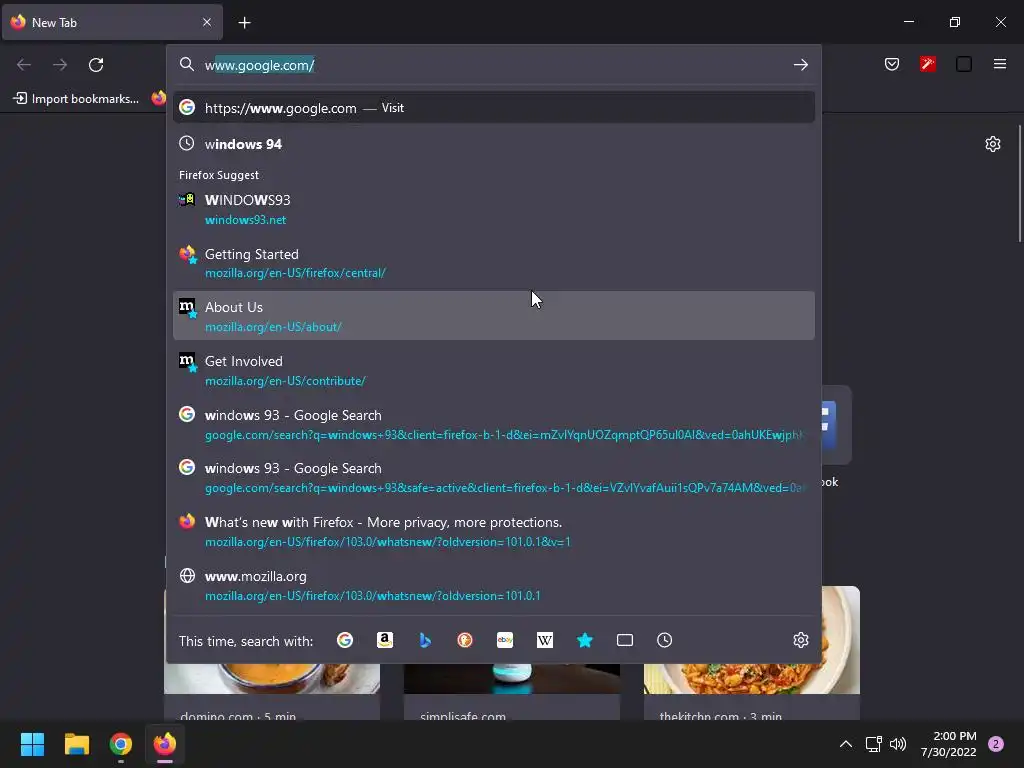Click the page vertical scrollbar

point(1019,184)
